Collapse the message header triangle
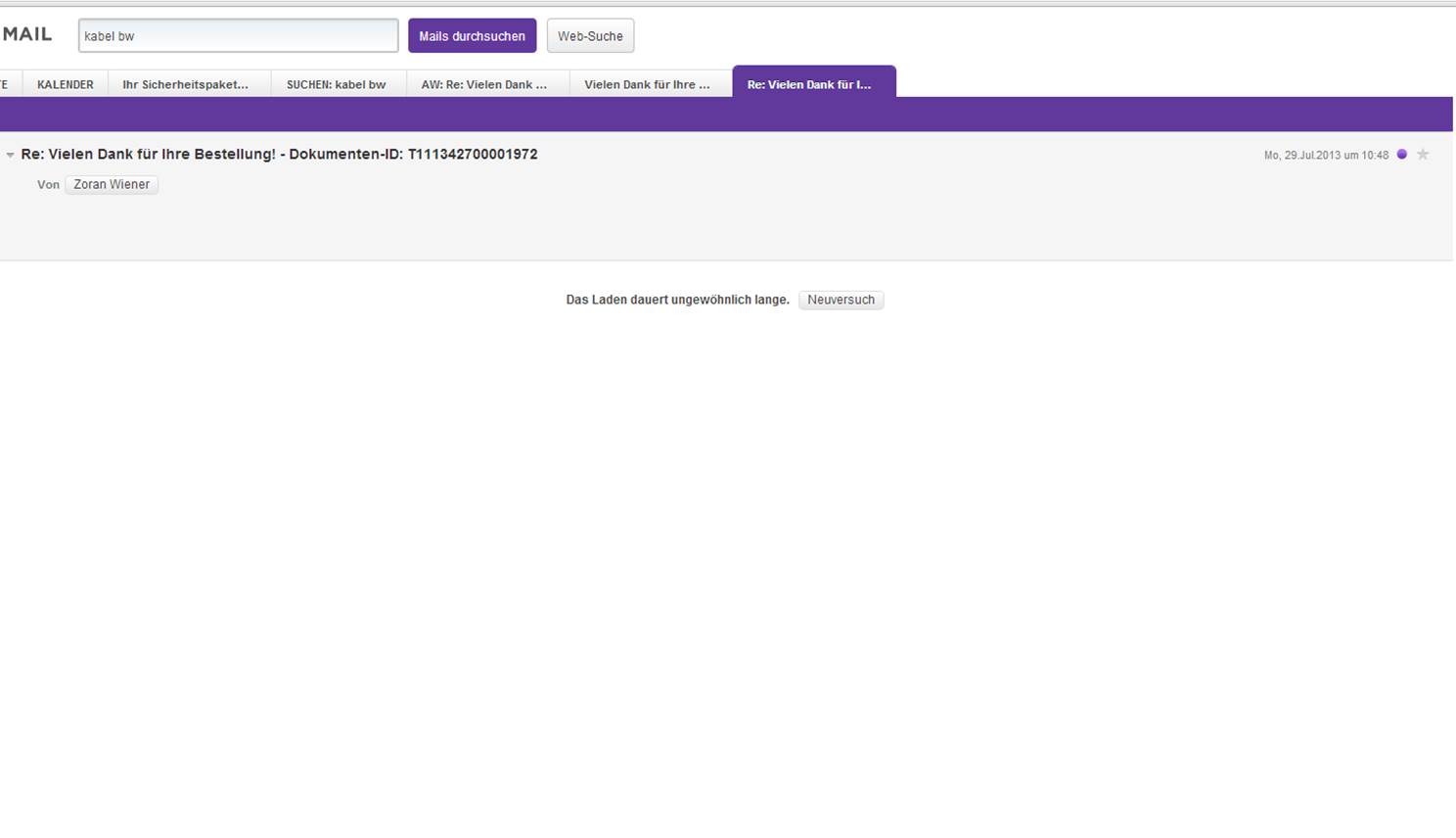 coord(10,155)
